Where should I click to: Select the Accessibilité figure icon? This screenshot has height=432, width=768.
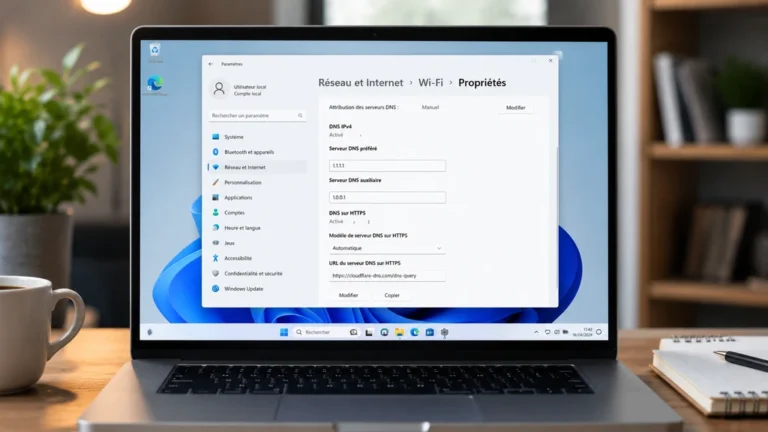[216, 258]
